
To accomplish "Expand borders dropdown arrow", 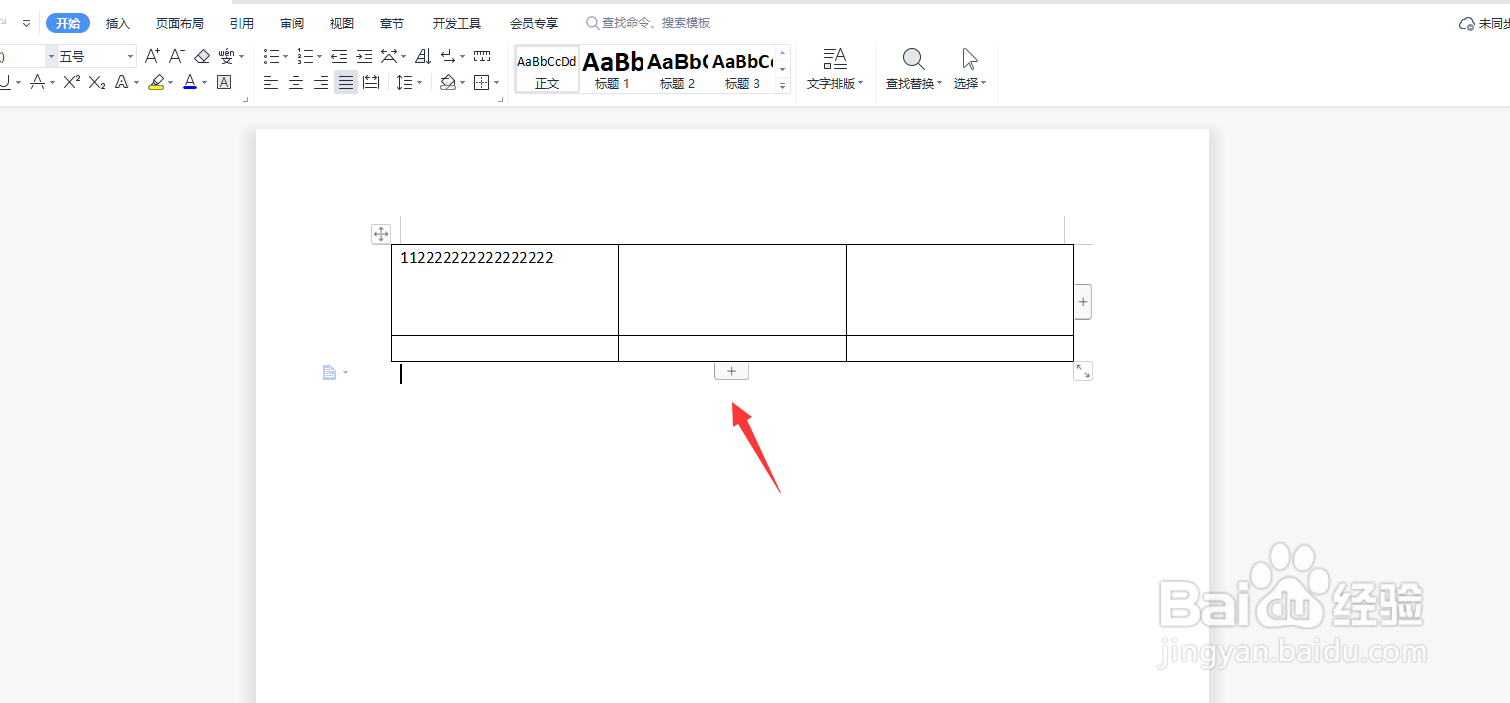I will pos(497,83).
